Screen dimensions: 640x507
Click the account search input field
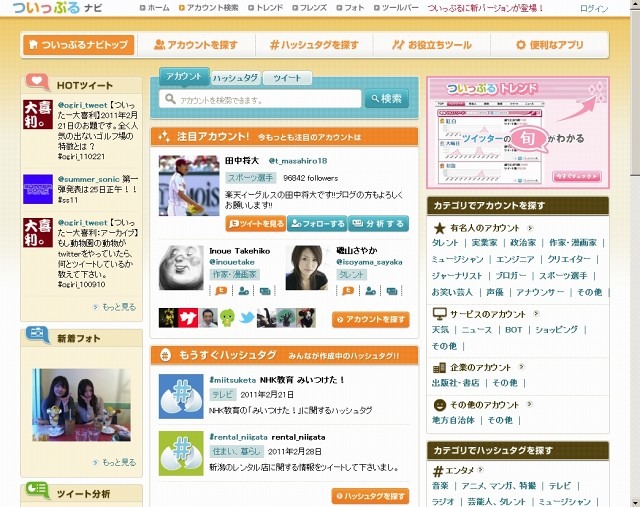(260, 99)
